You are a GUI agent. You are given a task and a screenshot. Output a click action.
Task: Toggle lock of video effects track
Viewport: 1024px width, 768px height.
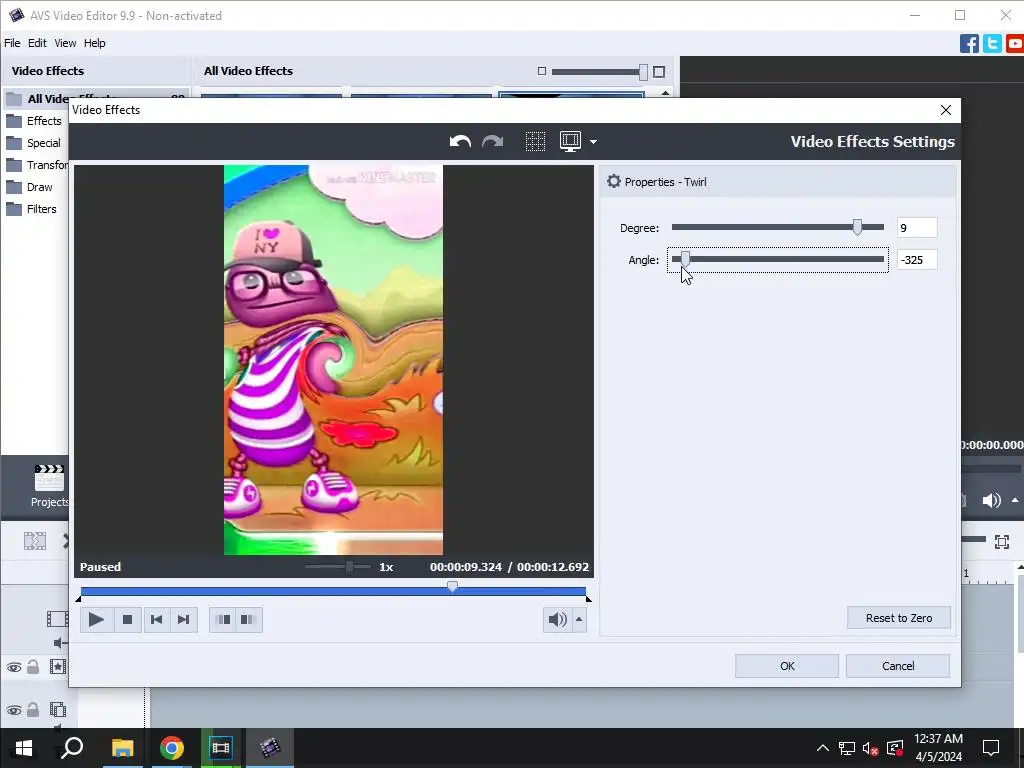click(33, 667)
